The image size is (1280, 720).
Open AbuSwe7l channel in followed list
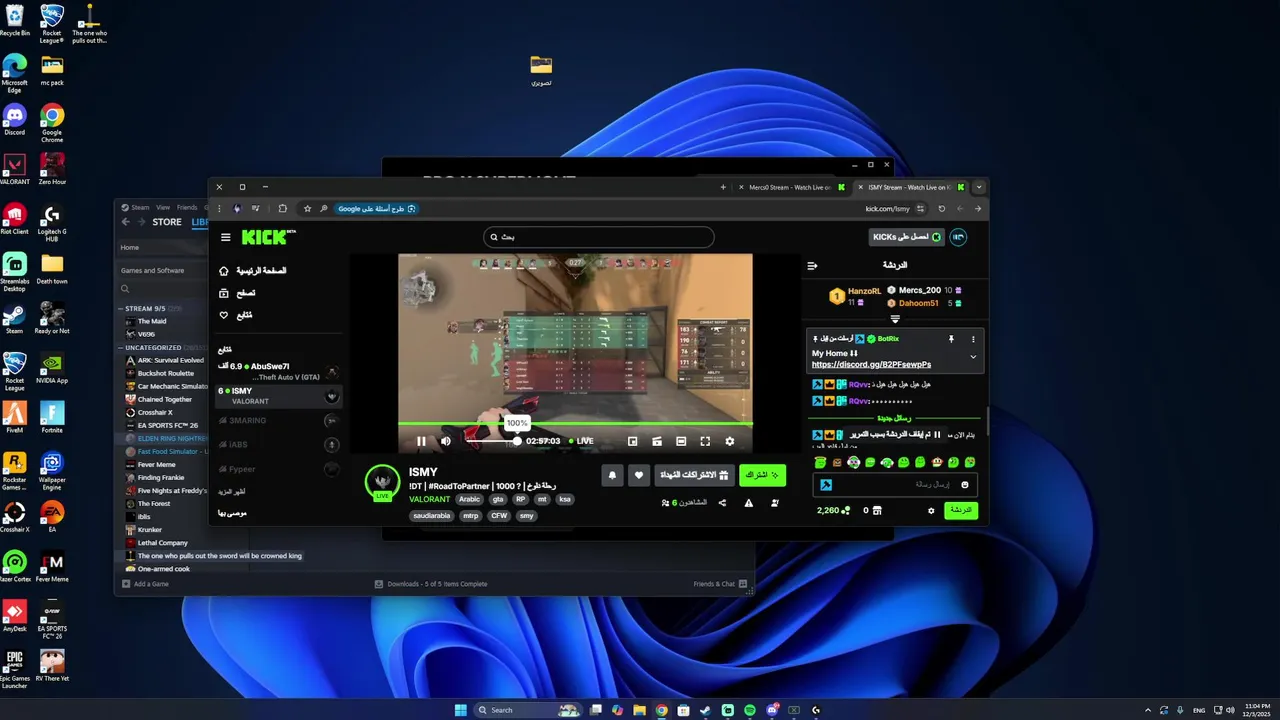pyautogui.click(x=278, y=371)
